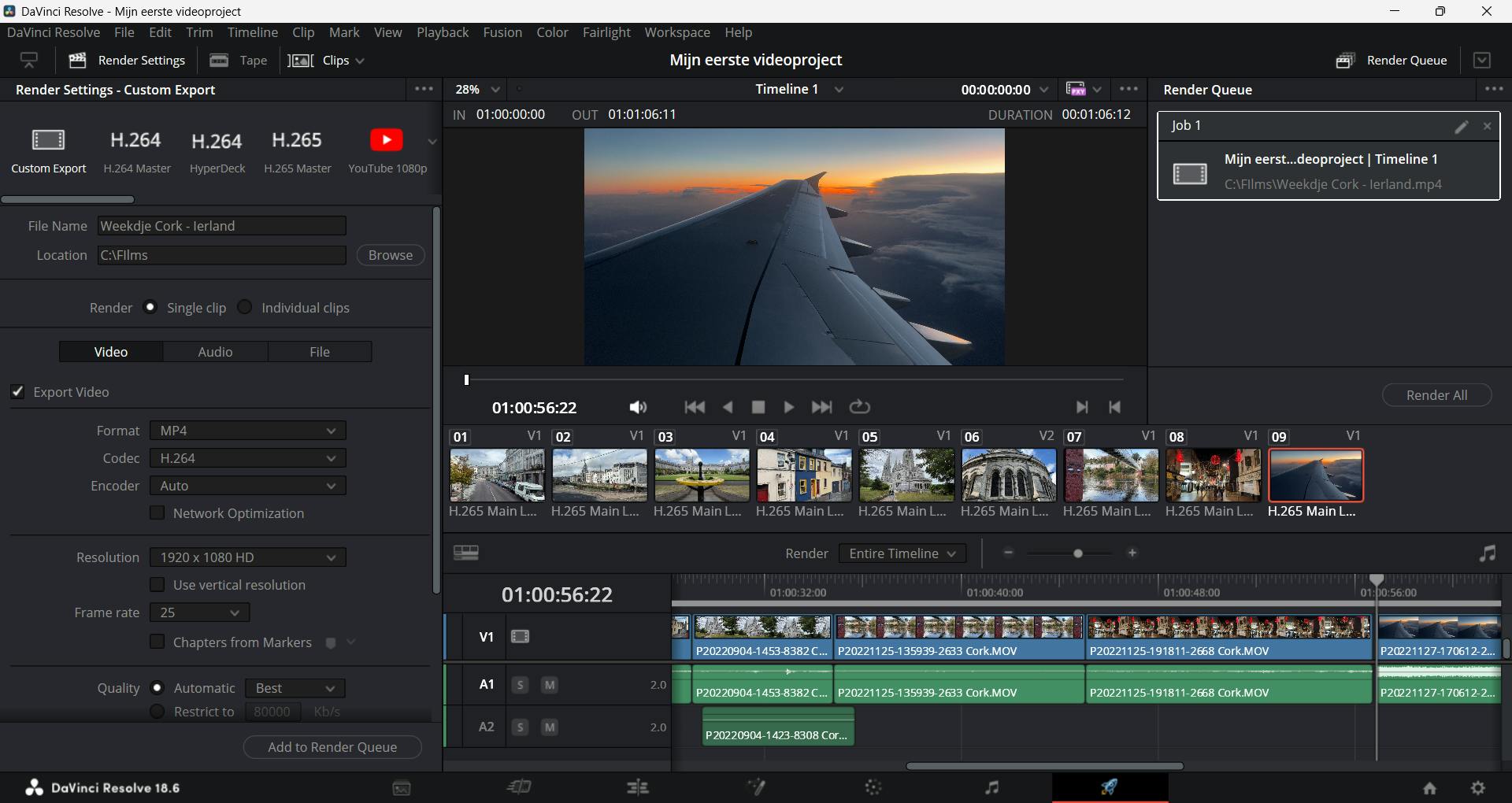Click Add to Render Queue
The height and width of the screenshot is (803, 1512).
332,747
